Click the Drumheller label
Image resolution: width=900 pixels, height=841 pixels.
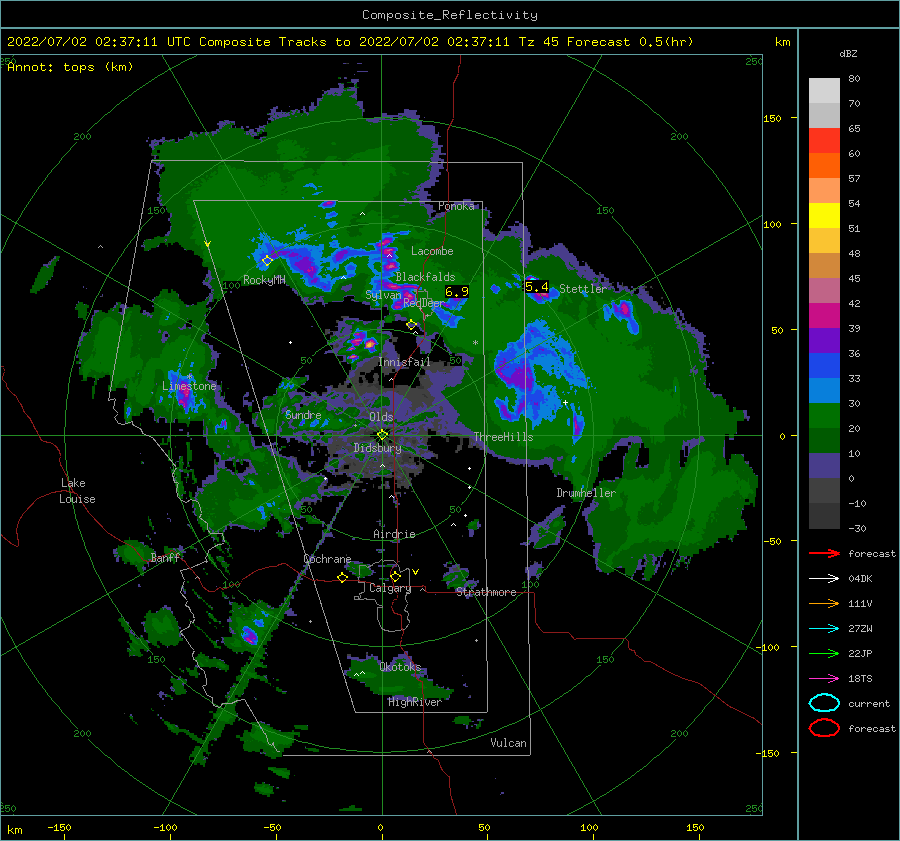[586, 493]
